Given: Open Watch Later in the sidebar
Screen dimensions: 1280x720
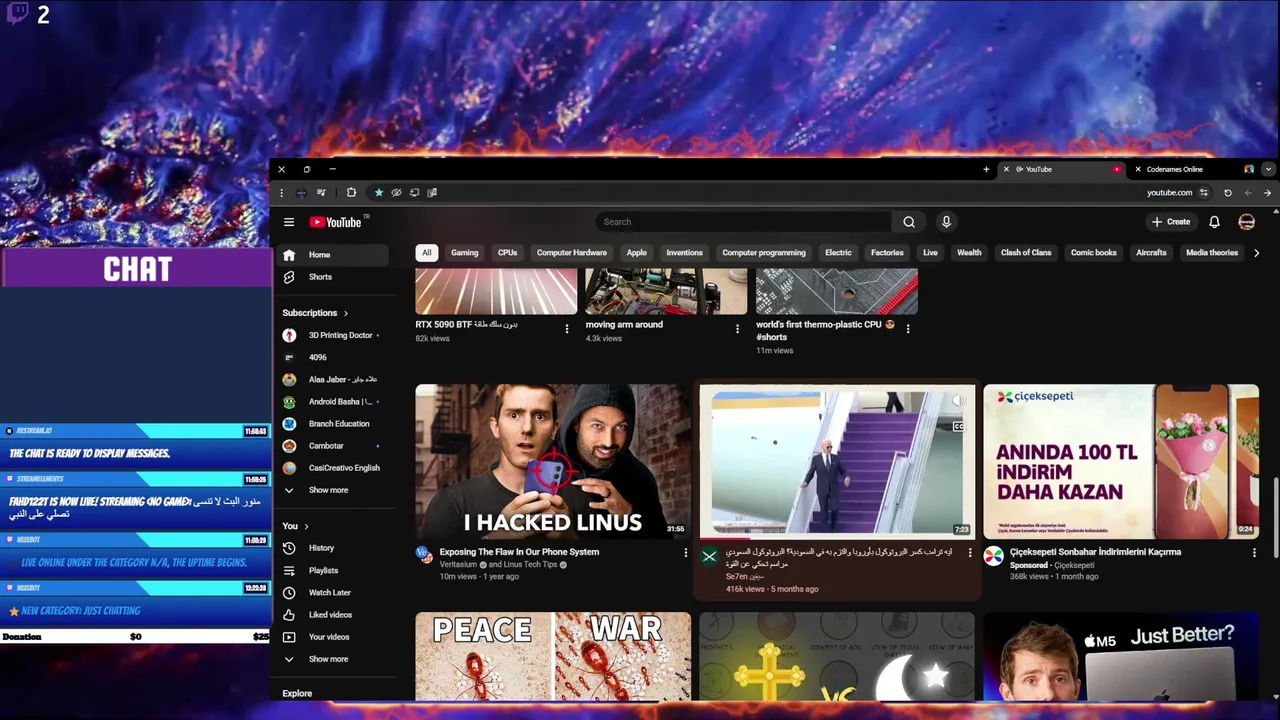Looking at the screenshot, I should pos(332,592).
